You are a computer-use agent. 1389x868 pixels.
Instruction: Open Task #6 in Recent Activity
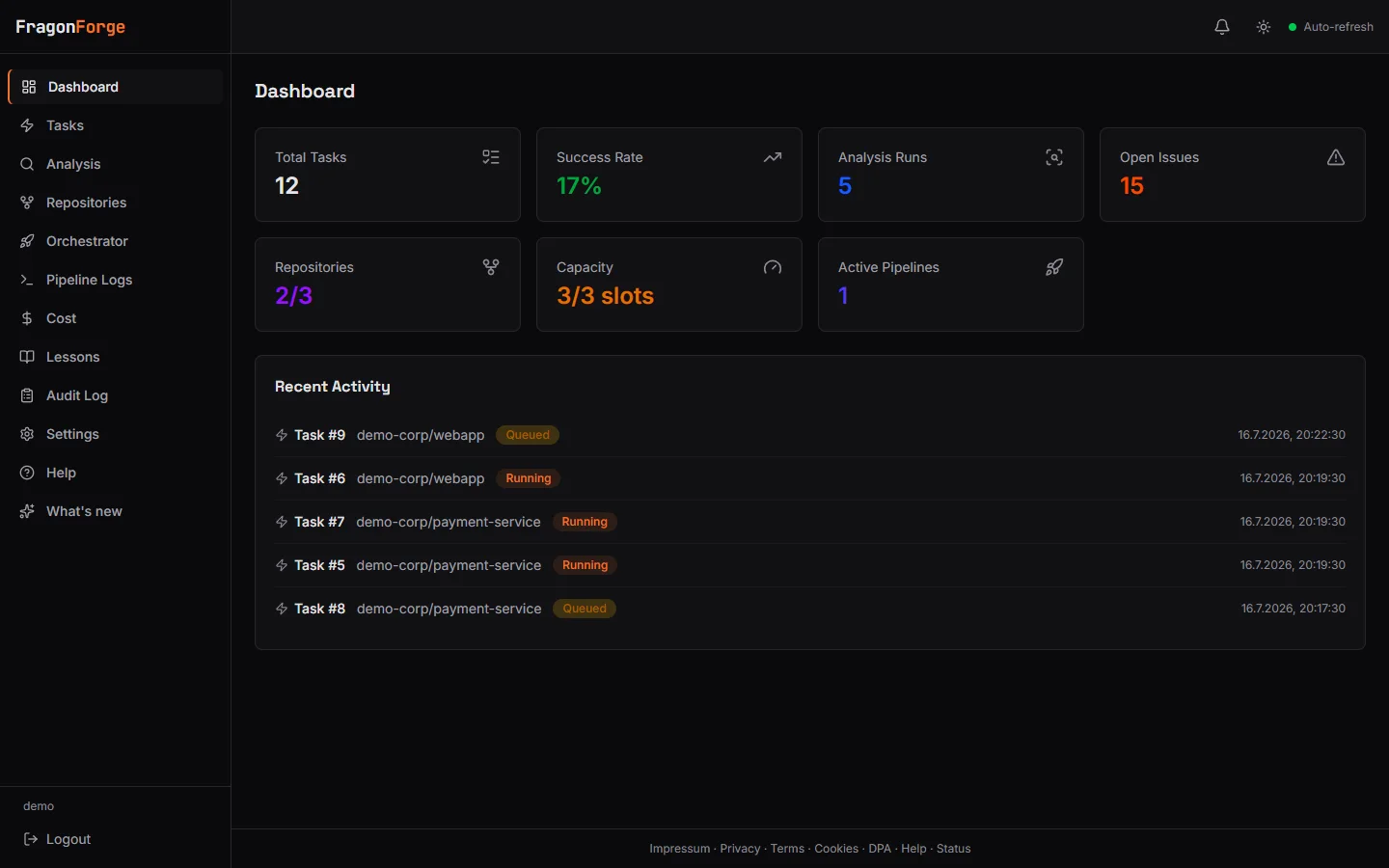[x=810, y=478]
